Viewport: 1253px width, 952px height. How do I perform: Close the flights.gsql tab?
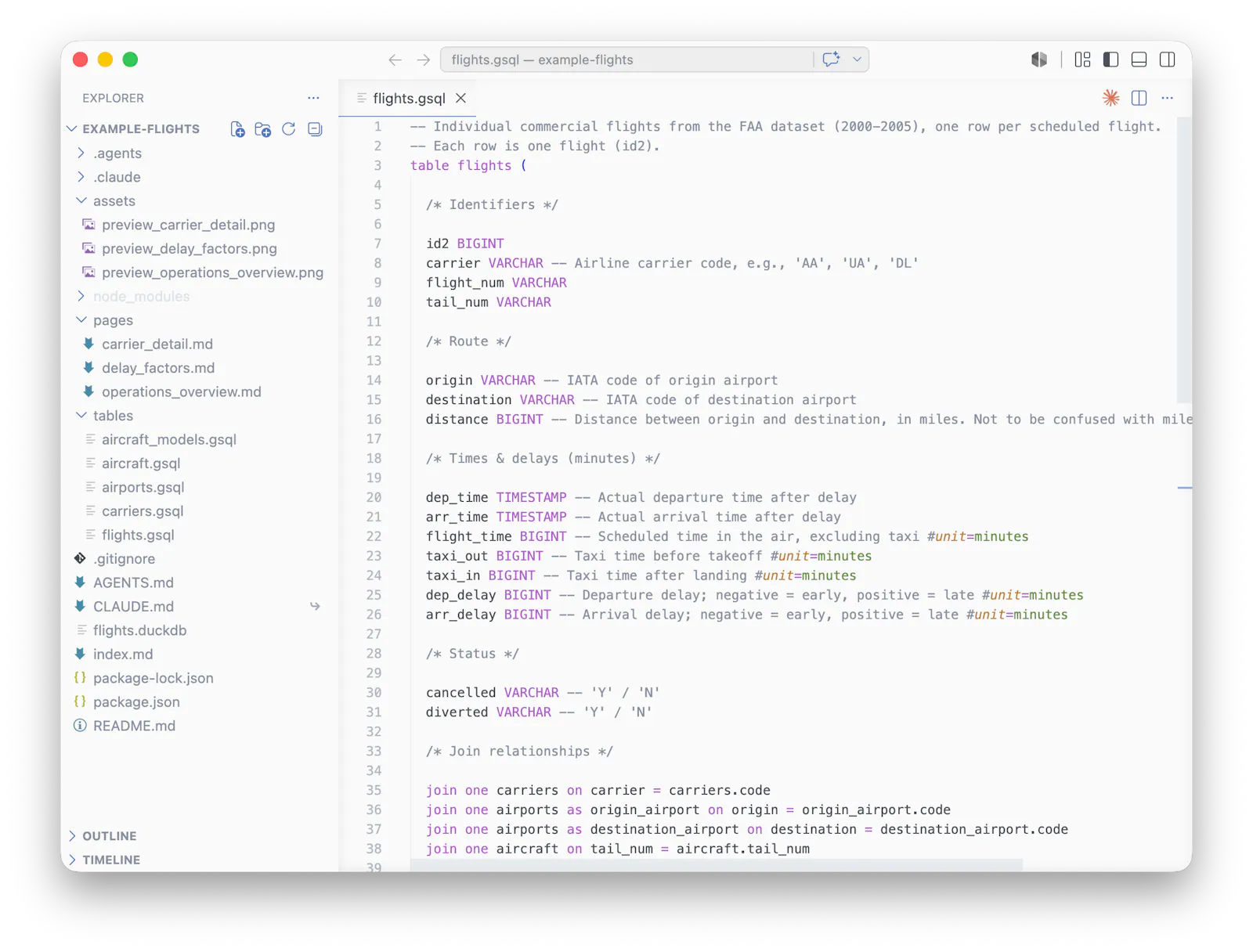coord(461,98)
